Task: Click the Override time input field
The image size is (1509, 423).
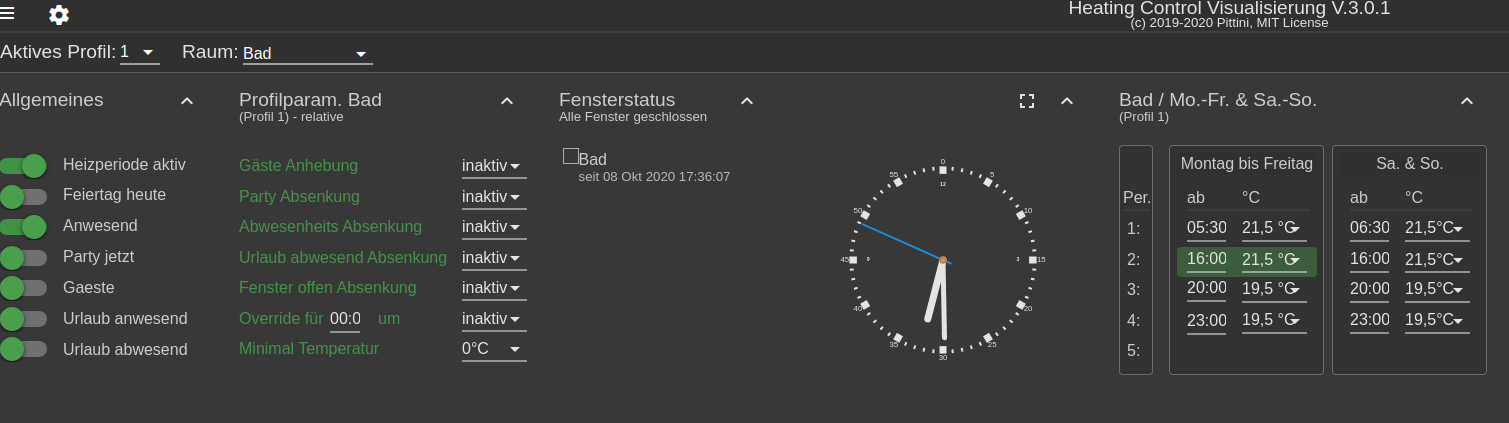Action: point(345,319)
